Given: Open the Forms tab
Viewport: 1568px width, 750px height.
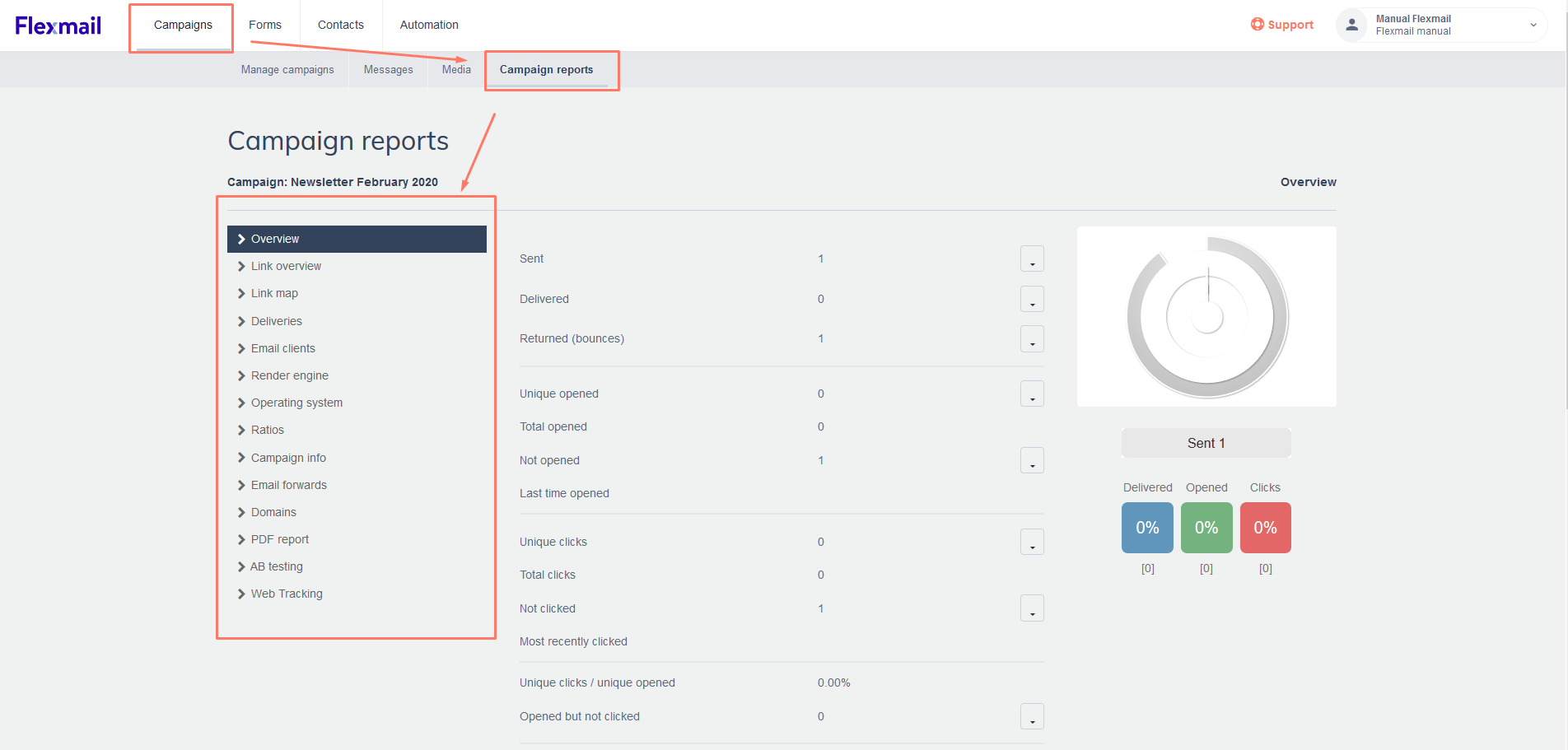Looking at the screenshot, I should tap(265, 25).
